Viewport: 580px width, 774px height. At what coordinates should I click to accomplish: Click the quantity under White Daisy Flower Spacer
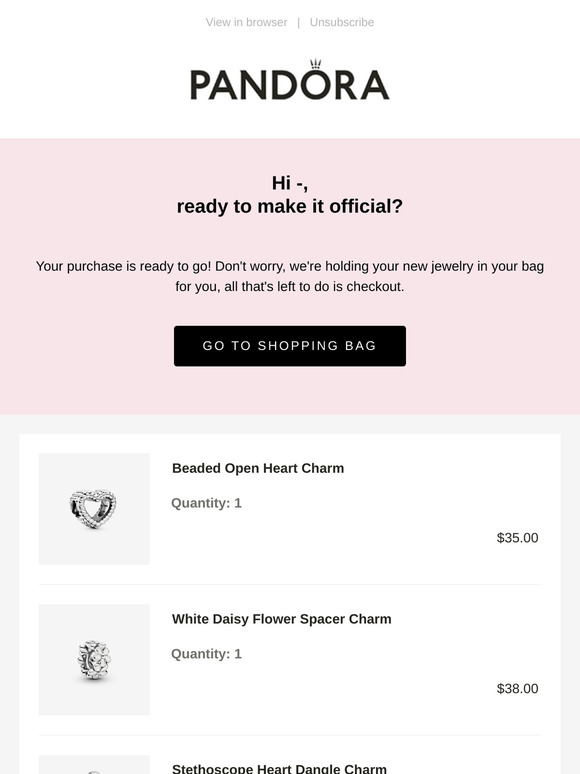click(206, 654)
